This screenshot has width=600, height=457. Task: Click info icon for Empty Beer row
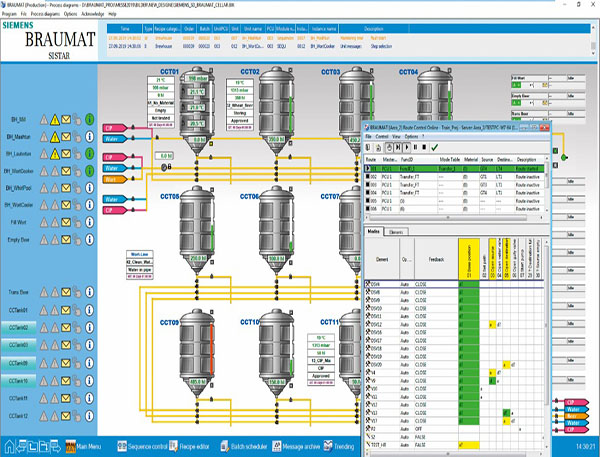point(89,240)
